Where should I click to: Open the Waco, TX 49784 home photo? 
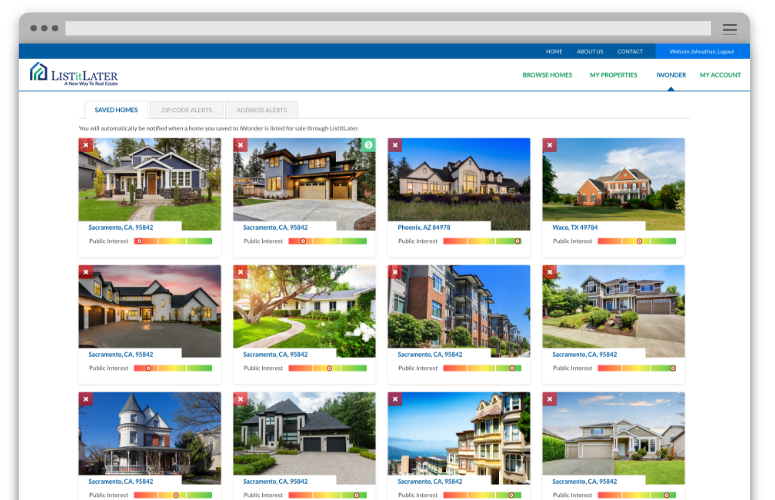[x=613, y=179]
